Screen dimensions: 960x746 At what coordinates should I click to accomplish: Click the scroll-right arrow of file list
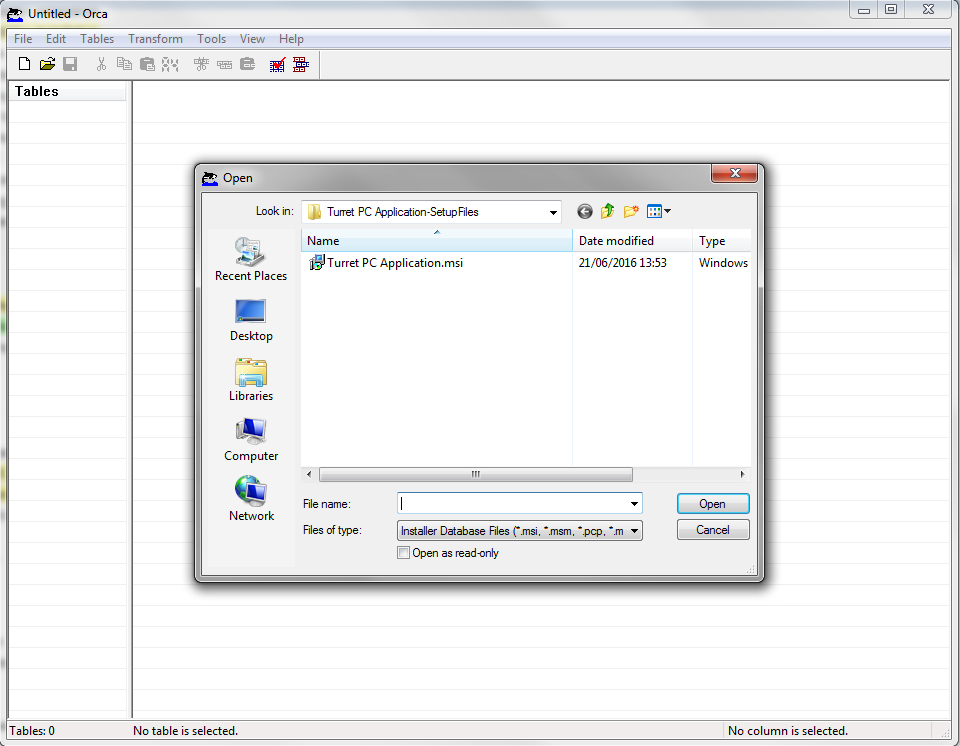click(x=742, y=475)
